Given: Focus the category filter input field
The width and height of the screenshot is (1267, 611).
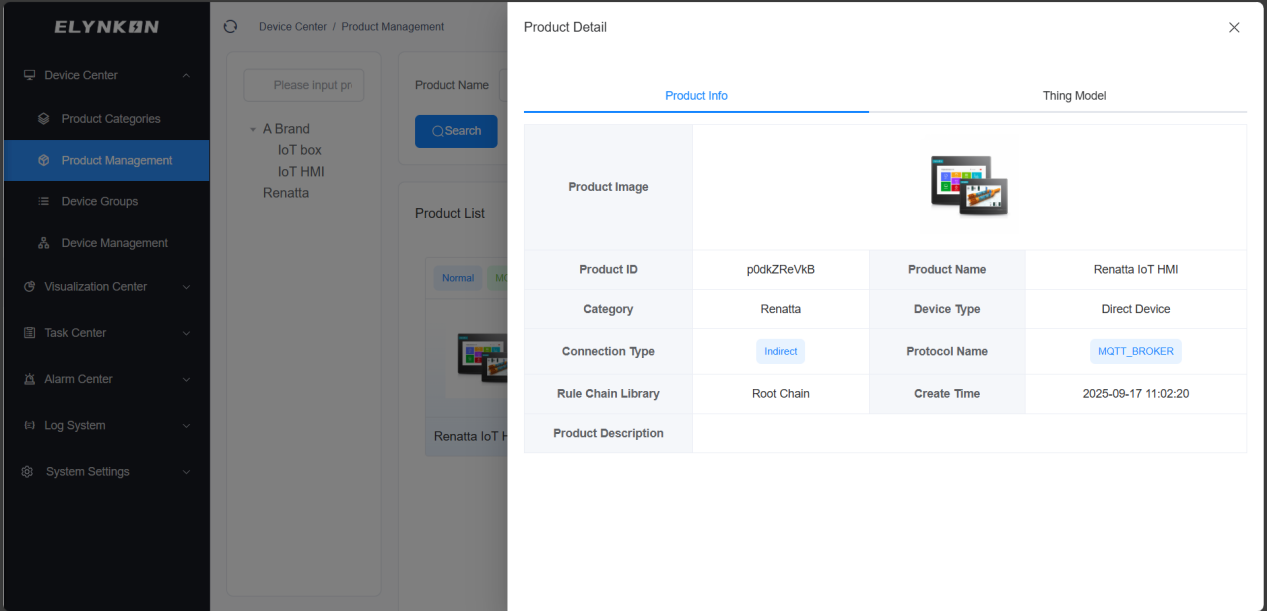Looking at the screenshot, I should (x=303, y=85).
